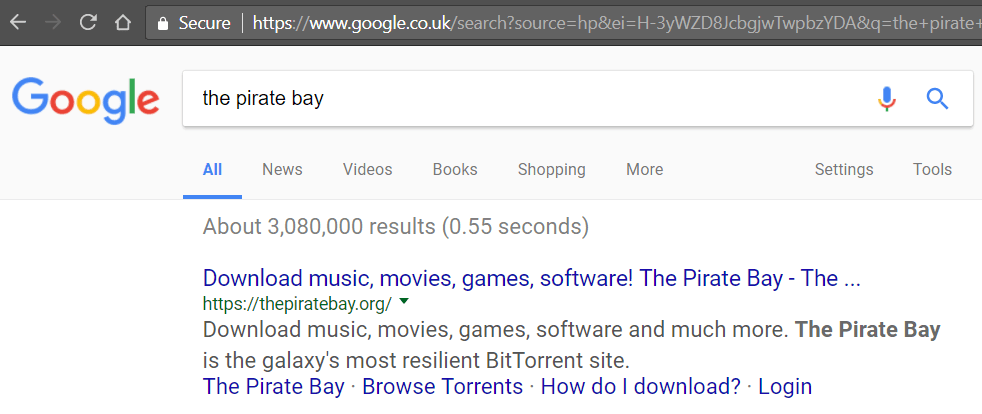This screenshot has height=414, width=982.
Task: Click the Secure padlock icon
Action: coord(164,24)
